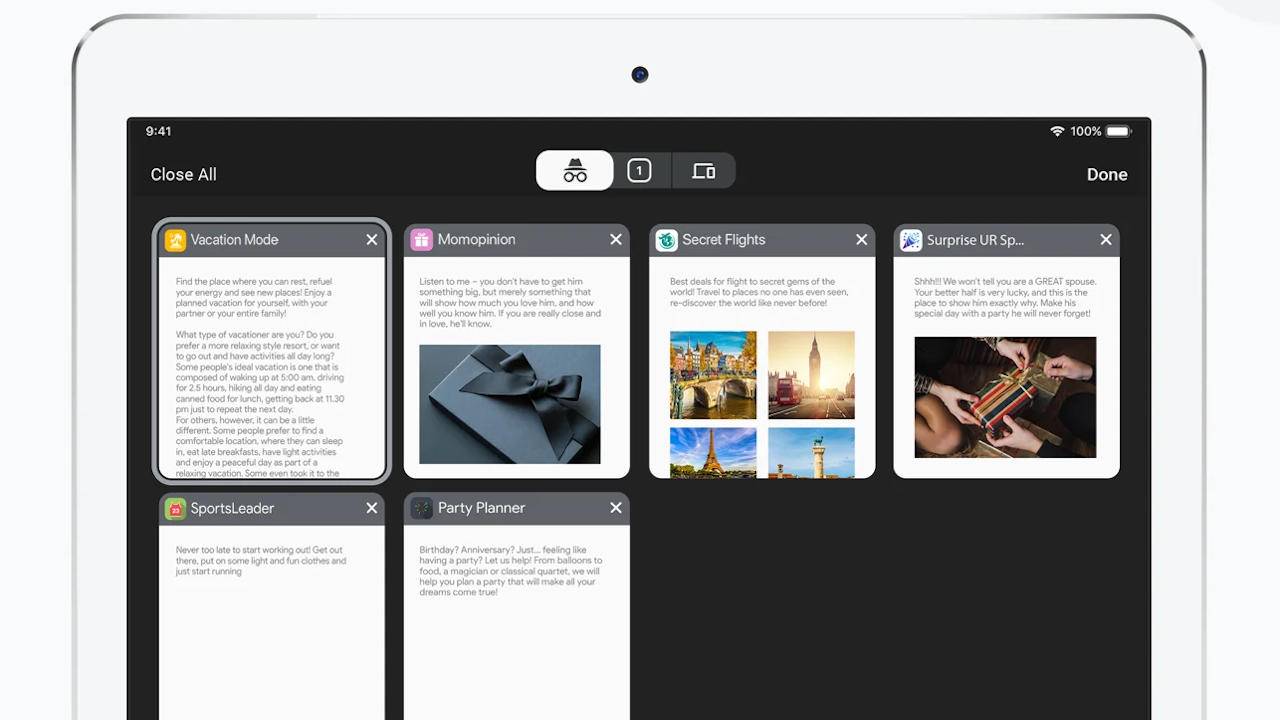Close the Momopinion tab
1280x720 pixels.
click(616, 240)
